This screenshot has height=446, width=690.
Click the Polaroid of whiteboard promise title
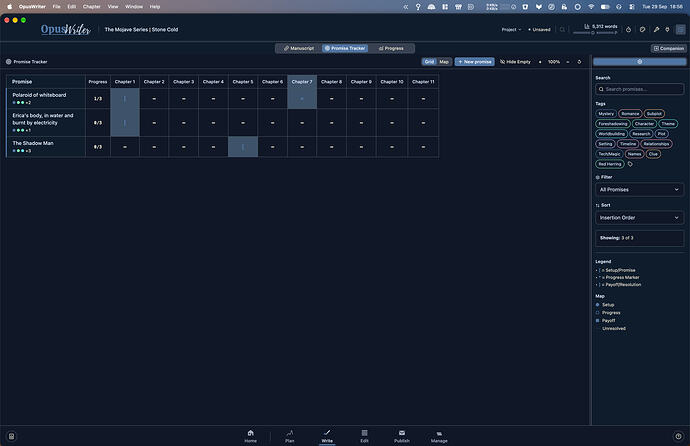click(39, 95)
